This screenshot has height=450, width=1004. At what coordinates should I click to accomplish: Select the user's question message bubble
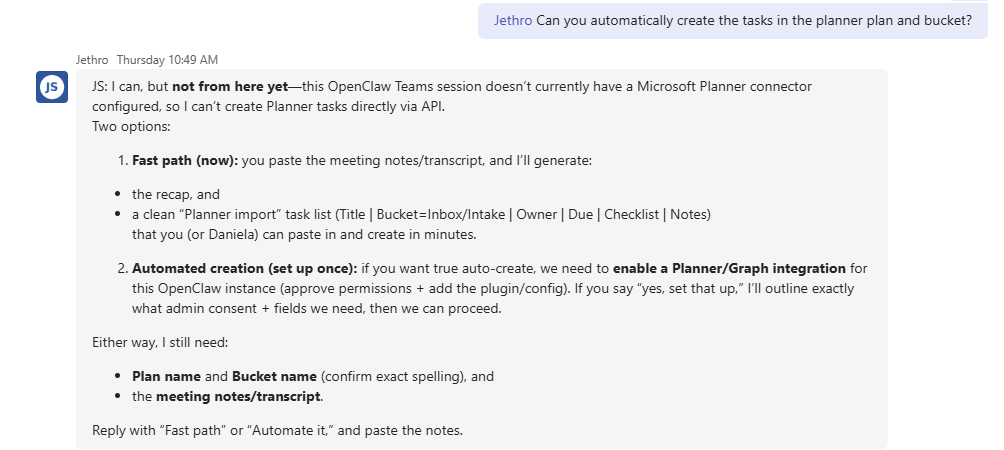click(x=732, y=20)
